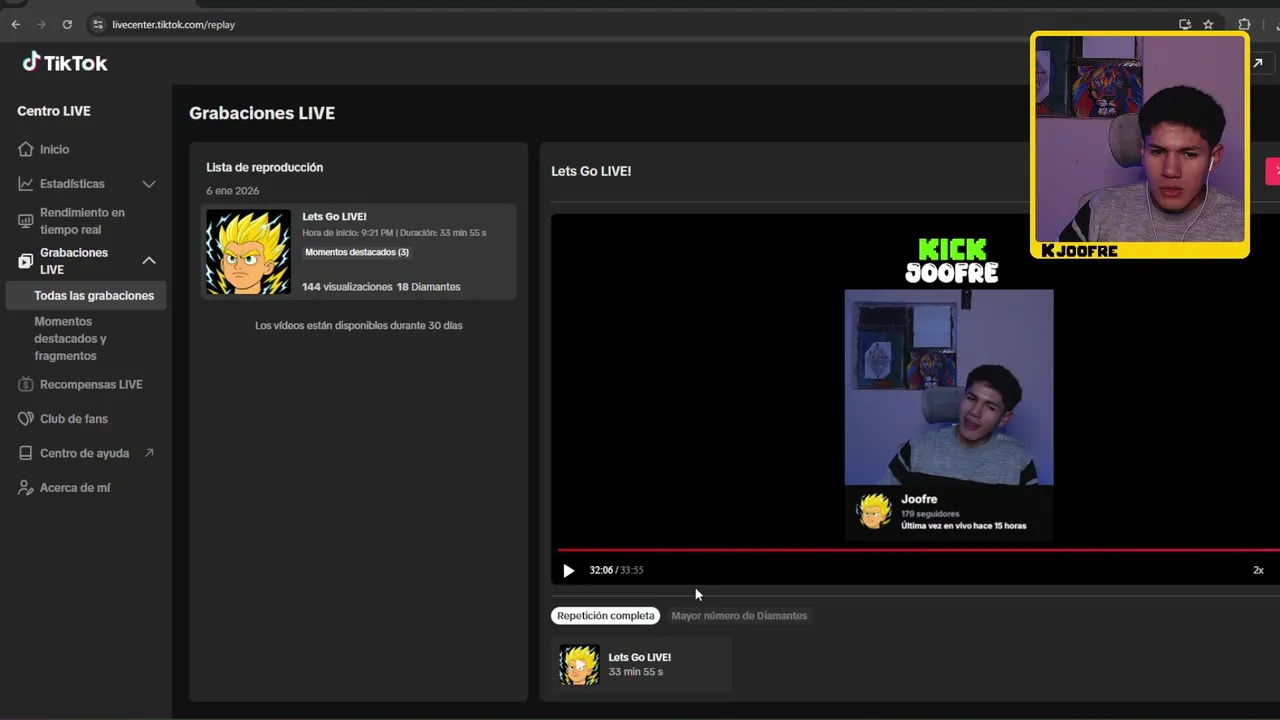This screenshot has width=1280, height=720.
Task: Switch to Mayor número de Diamantes tab
Action: pyautogui.click(x=739, y=616)
